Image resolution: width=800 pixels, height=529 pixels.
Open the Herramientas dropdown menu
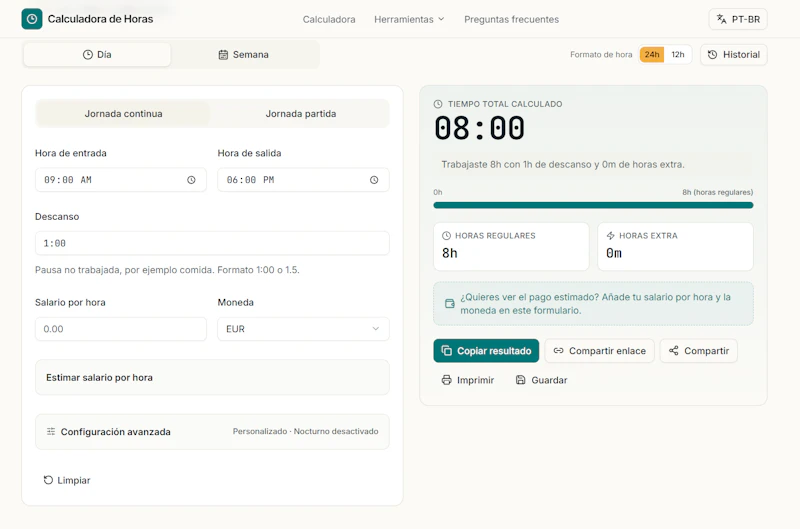409,19
